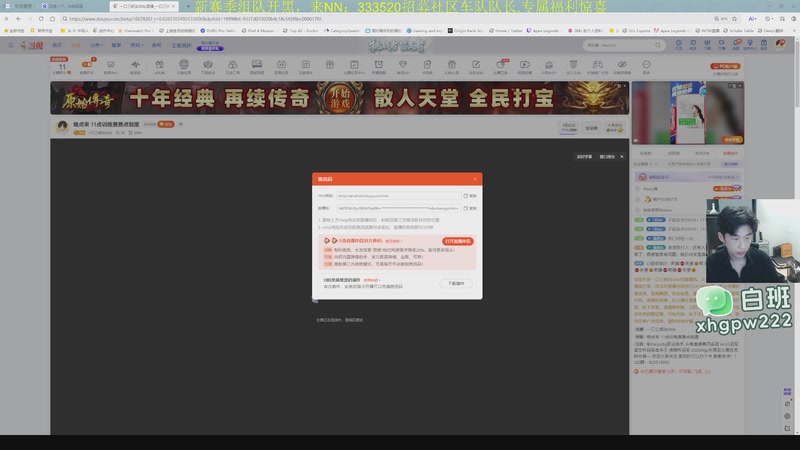Open the orange highlighted nav item

76,45
